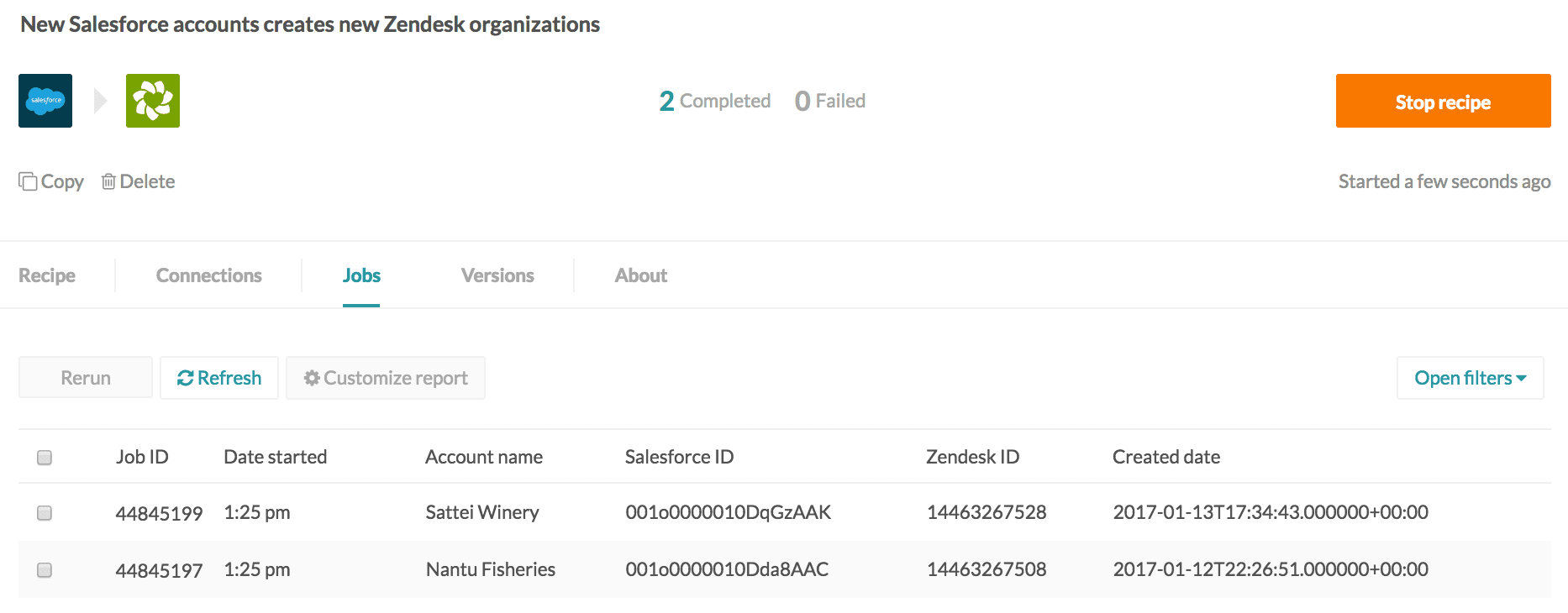The width and height of the screenshot is (1568, 613).
Task: Show the 2 Completed jobs
Action: point(715,101)
